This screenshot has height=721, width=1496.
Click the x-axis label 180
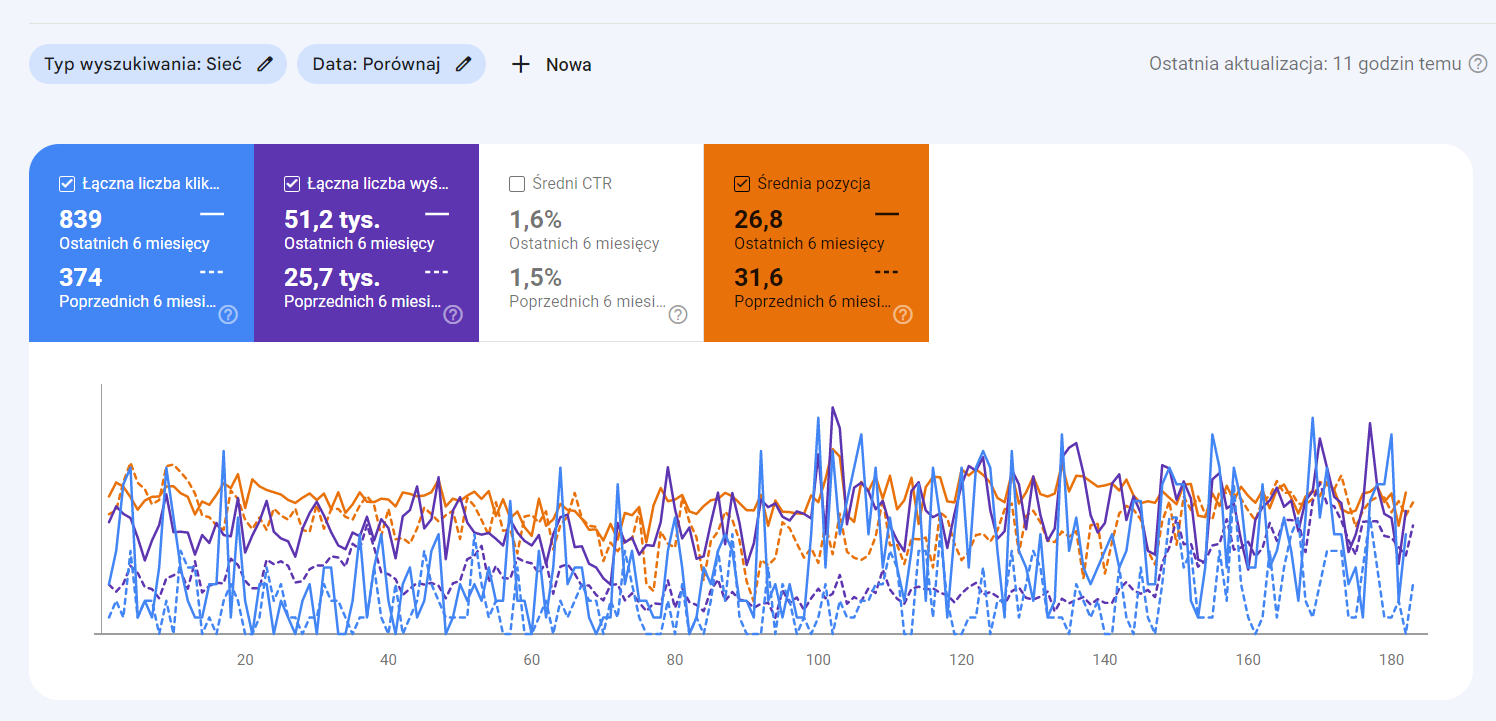coord(1391,660)
